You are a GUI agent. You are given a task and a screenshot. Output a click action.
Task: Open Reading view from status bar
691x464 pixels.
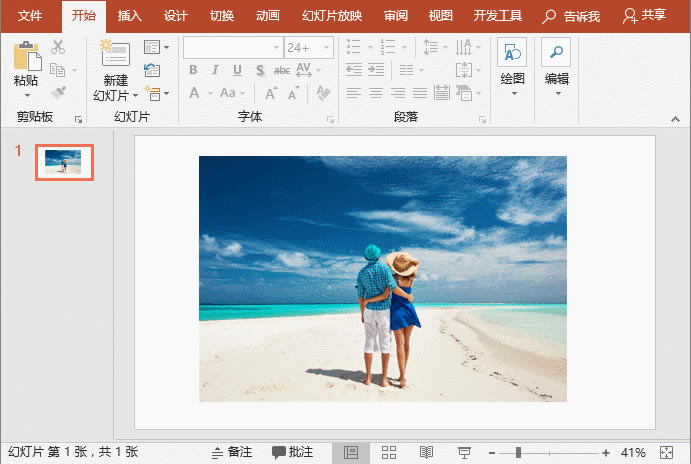tap(426, 453)
